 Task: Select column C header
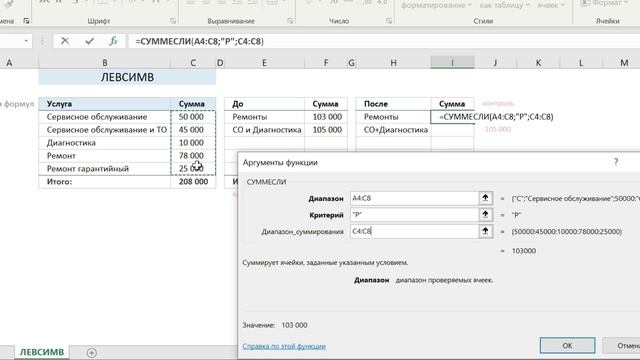coord(193,63)
